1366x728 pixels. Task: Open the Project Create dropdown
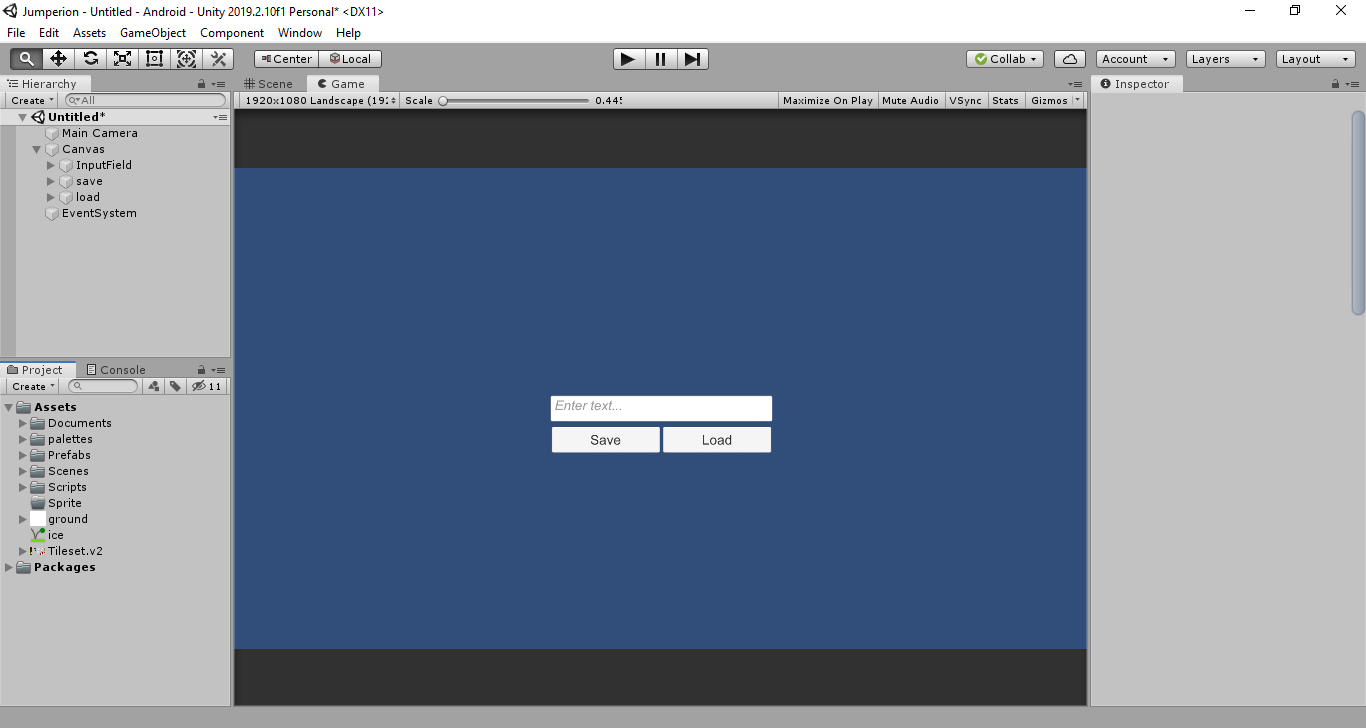[32, 386]
